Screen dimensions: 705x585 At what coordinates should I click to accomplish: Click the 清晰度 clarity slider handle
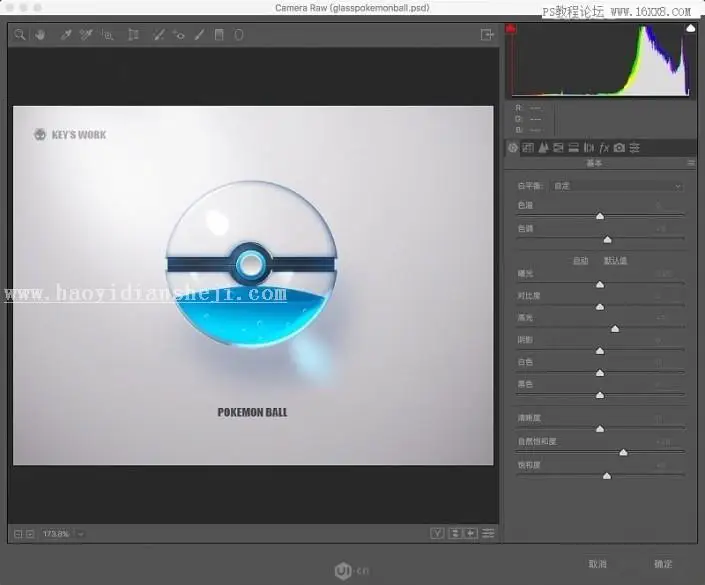pos(600,429)
